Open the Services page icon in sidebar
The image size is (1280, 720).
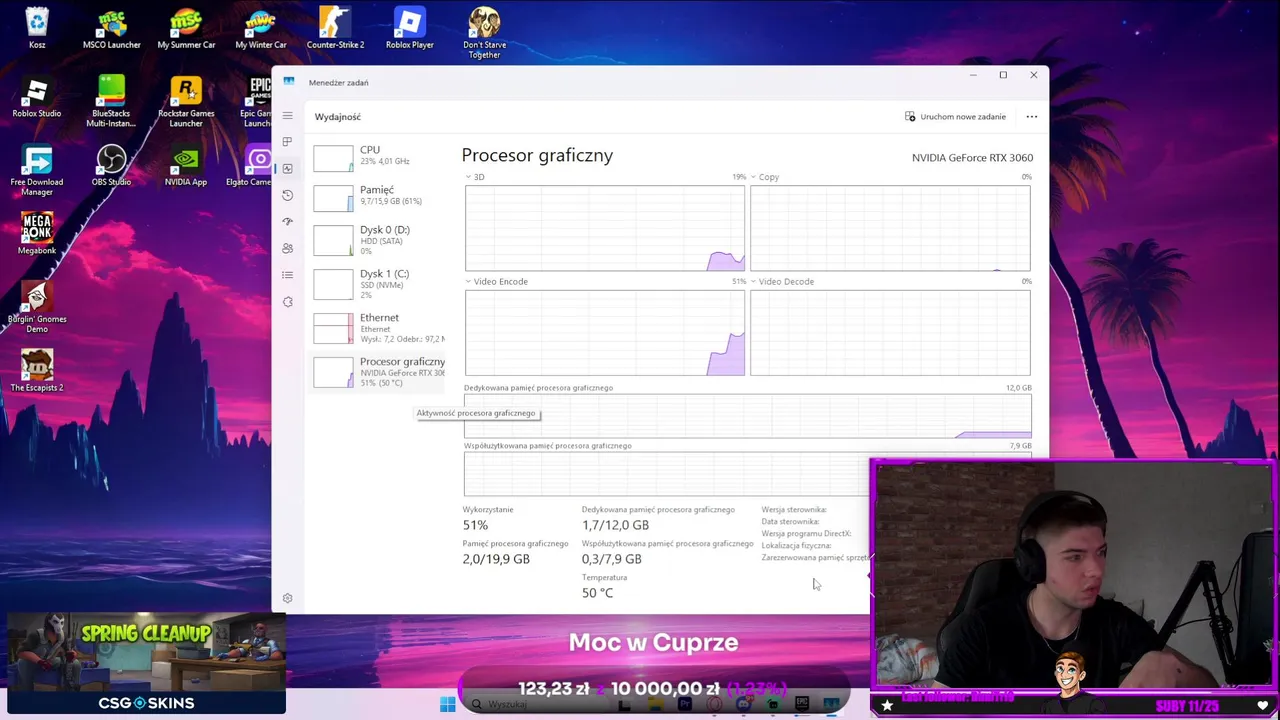click(287, 301)
